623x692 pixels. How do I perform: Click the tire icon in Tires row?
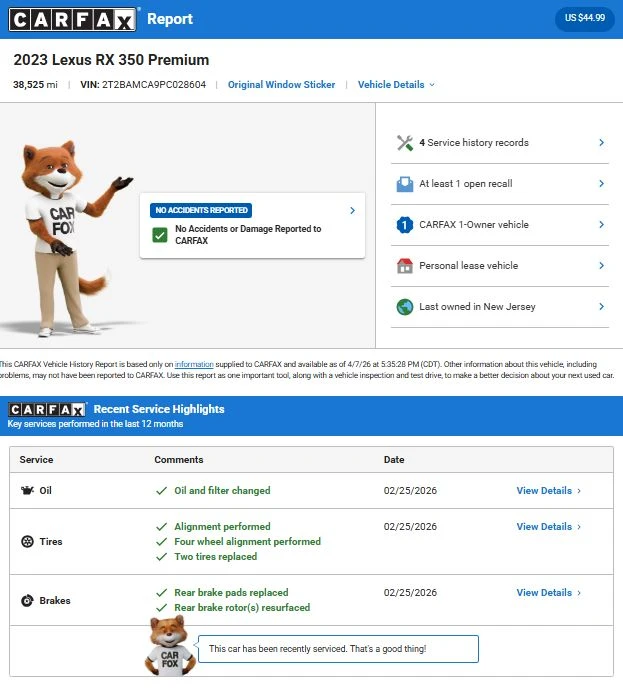click(x=27, y=542)
